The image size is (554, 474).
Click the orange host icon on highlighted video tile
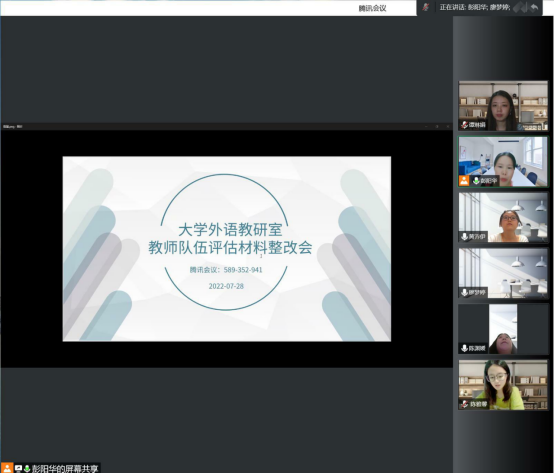coord(464,180)
